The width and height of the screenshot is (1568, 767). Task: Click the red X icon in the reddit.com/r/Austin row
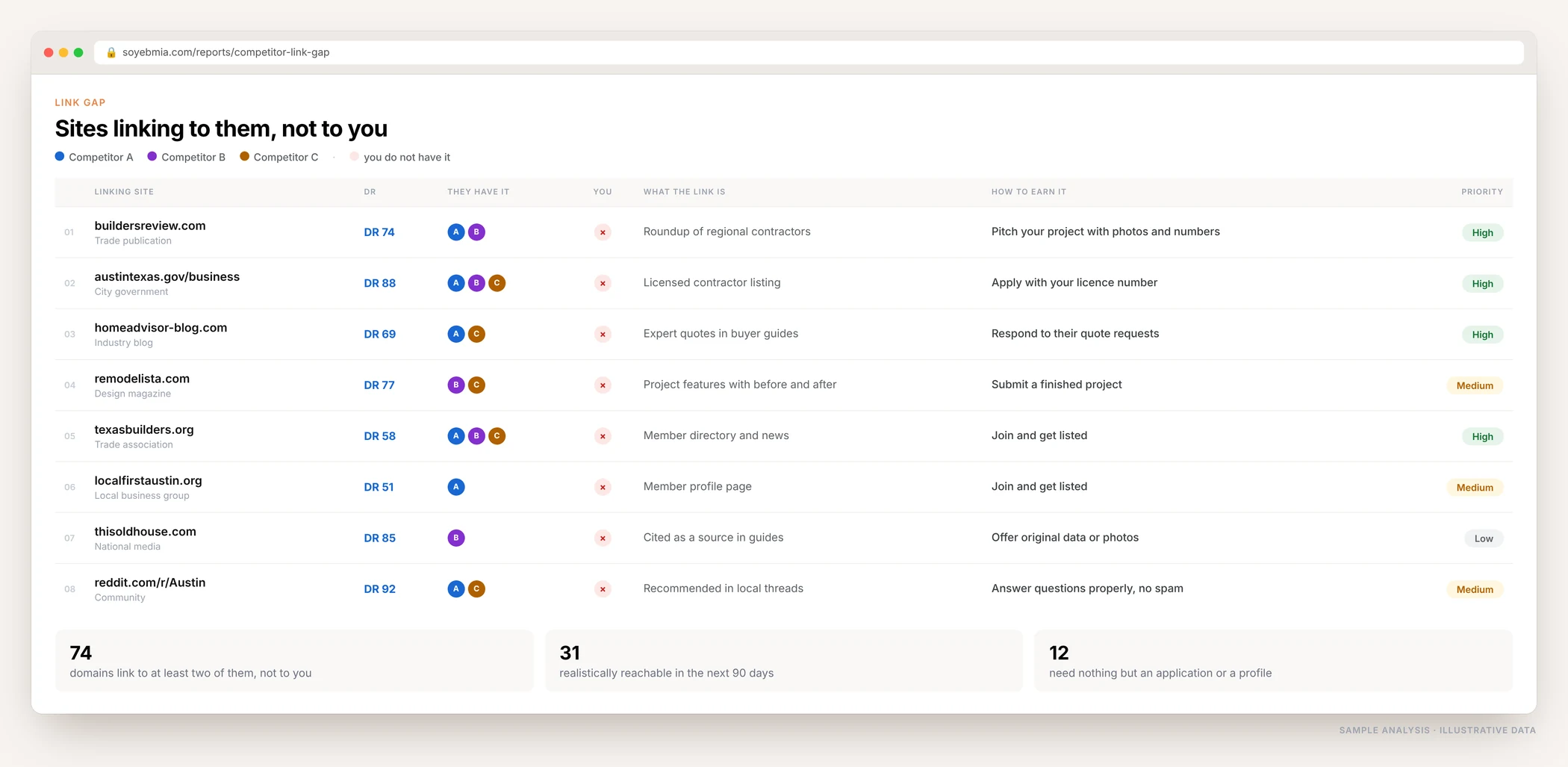pos(603,589)
